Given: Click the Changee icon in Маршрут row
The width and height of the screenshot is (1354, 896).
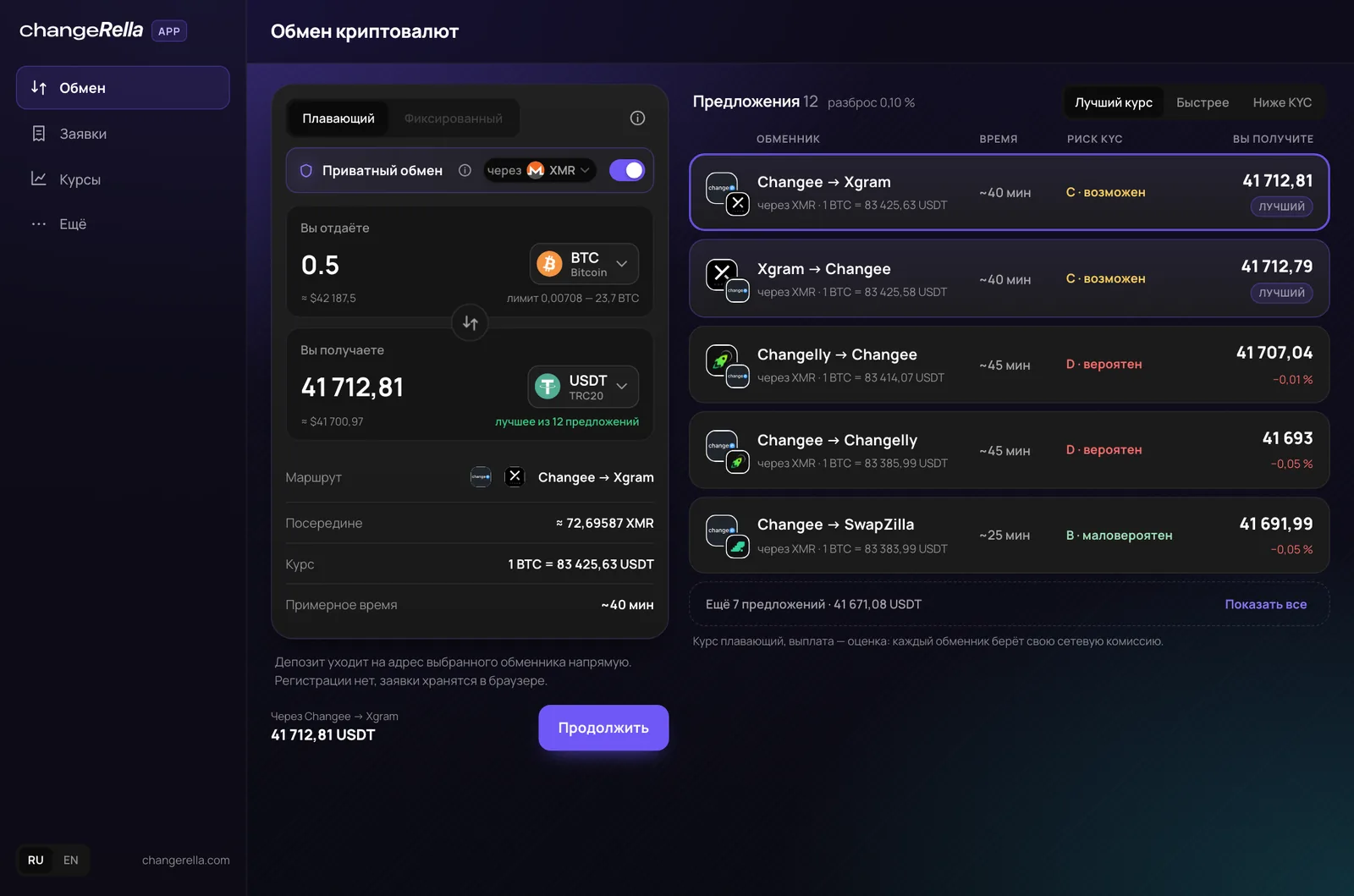Looking at the screenshot, I should pos(481,477).
